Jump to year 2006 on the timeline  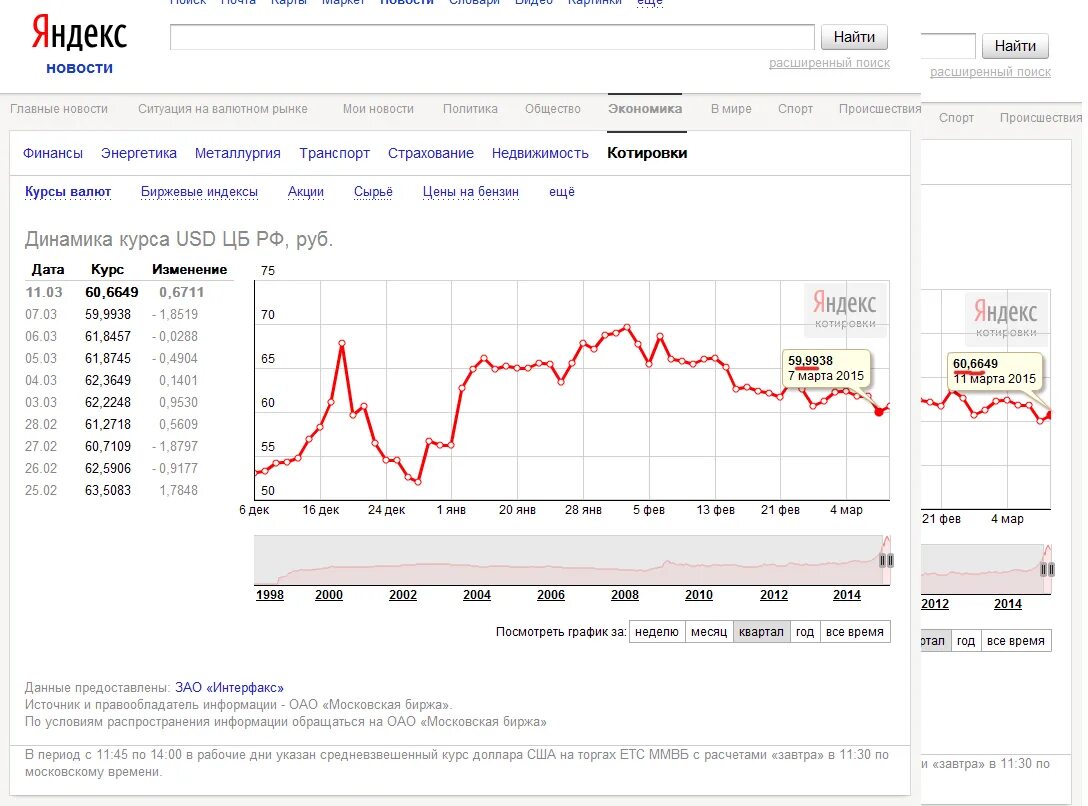click(x=551, y=595)
